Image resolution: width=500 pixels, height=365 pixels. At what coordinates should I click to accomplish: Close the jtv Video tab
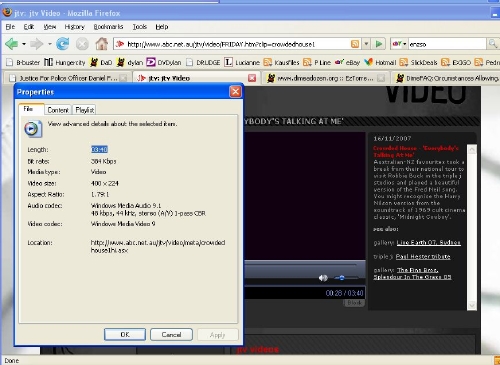point(252,78)
